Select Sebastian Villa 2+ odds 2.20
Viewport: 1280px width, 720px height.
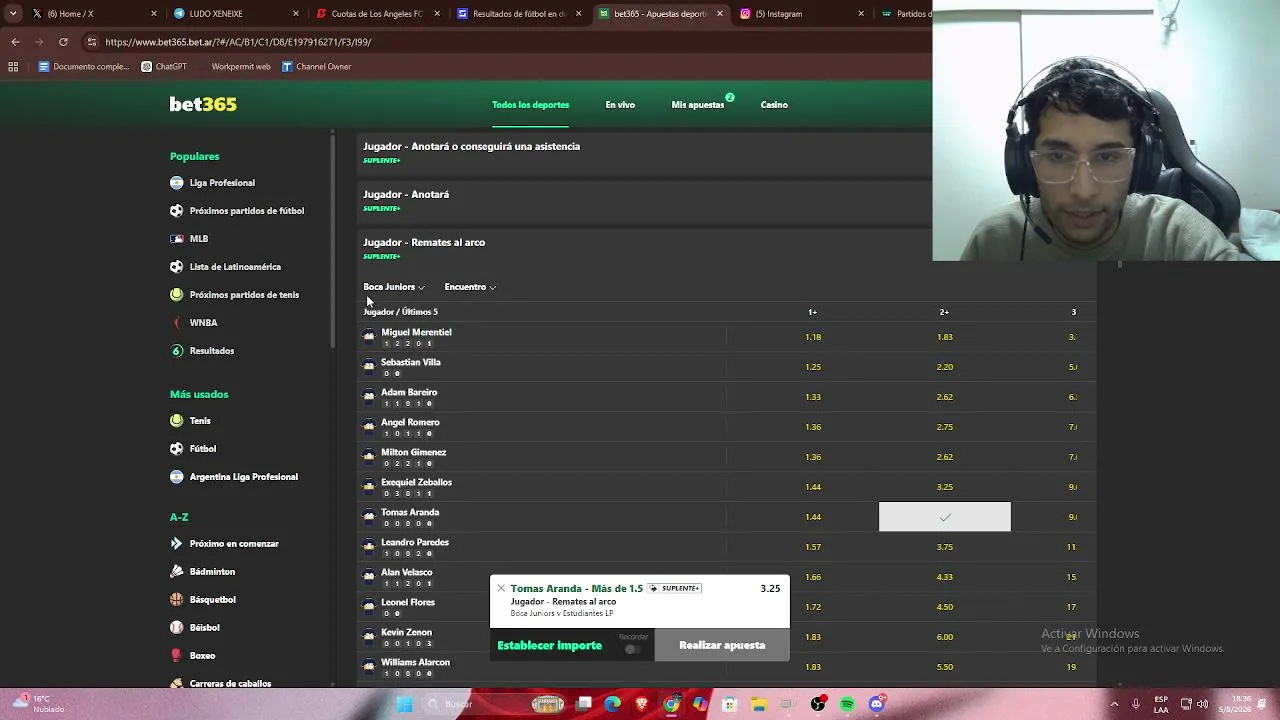click(x=945, y=367)
